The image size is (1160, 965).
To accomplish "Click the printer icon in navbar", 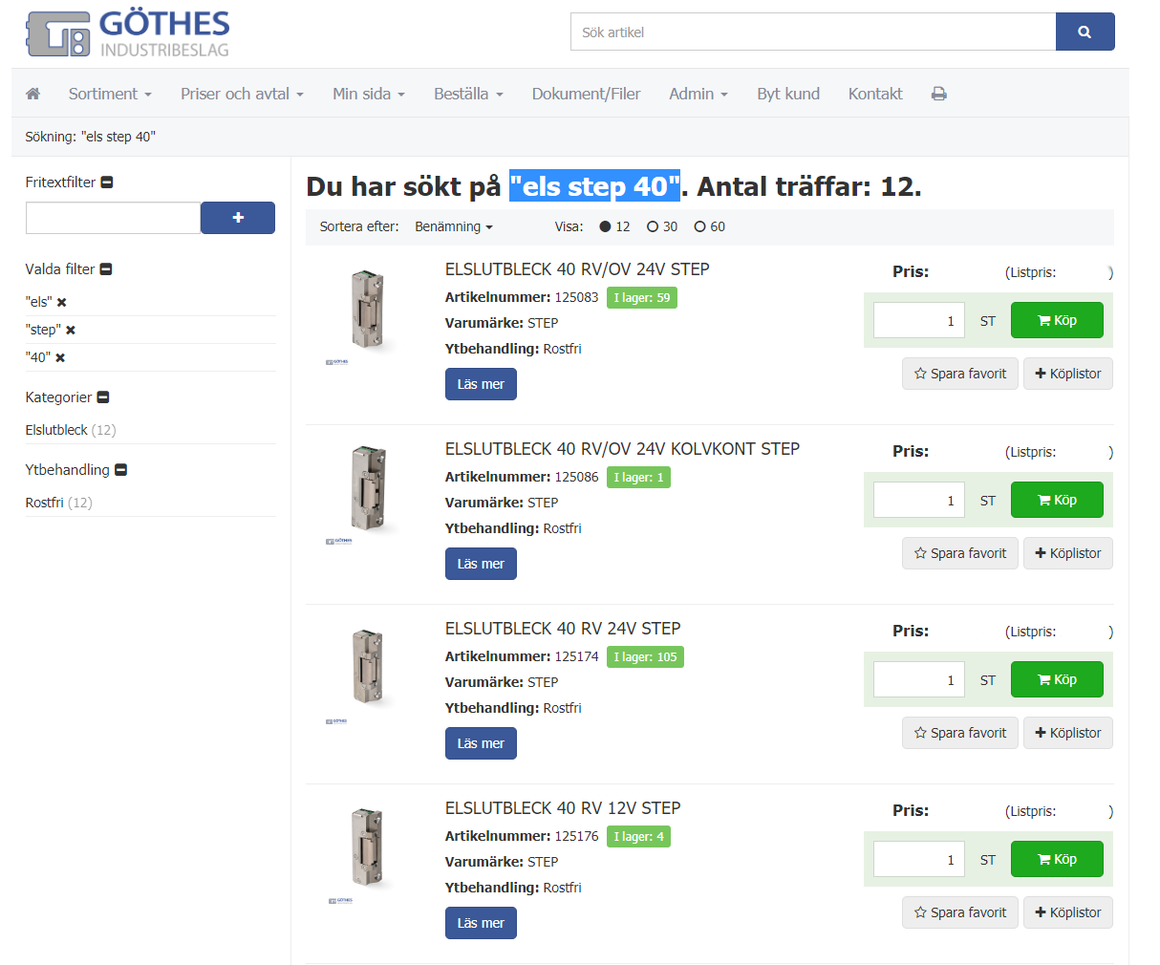I will 939,94.
